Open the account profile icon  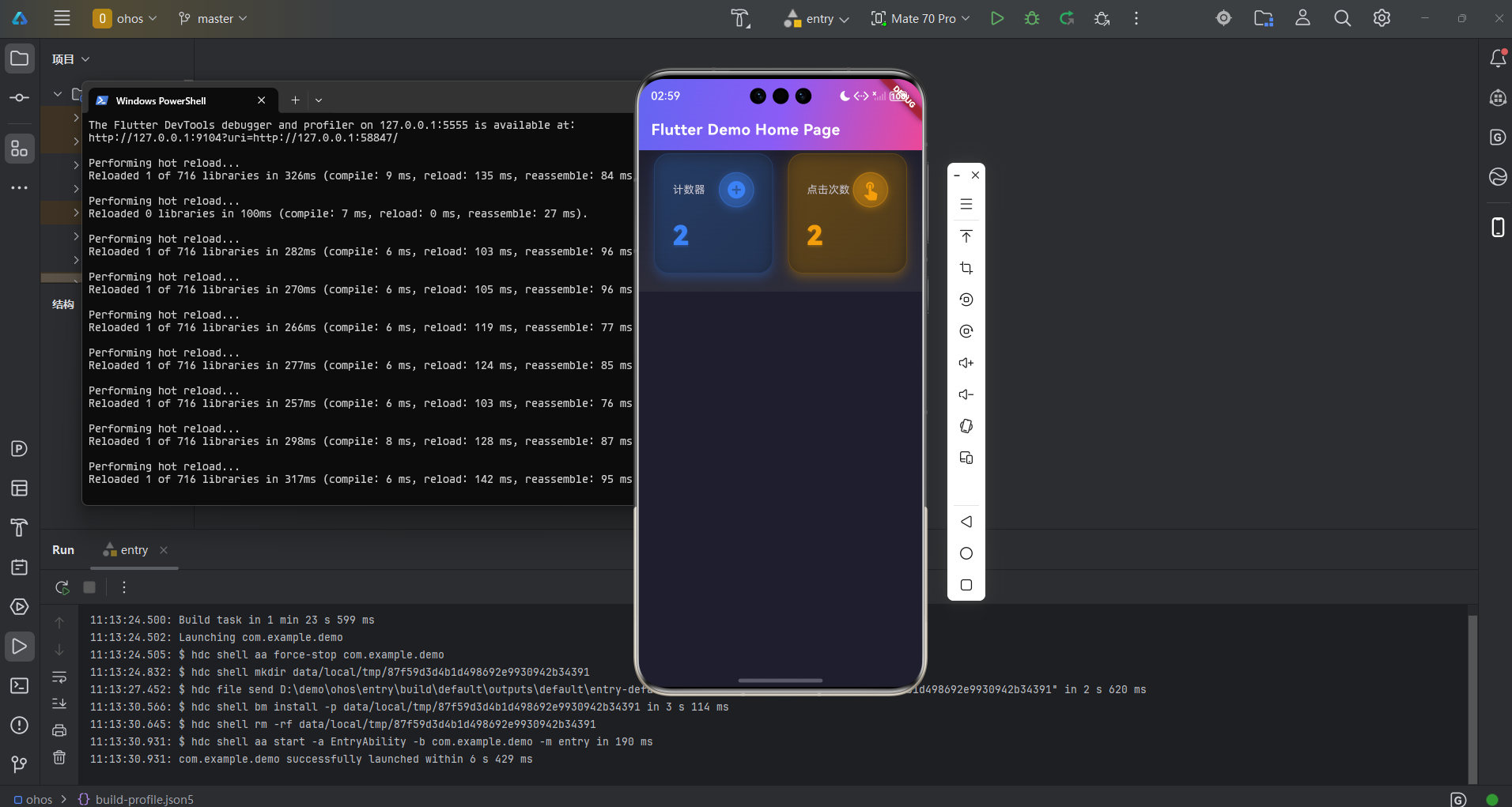coord(1302,18)
